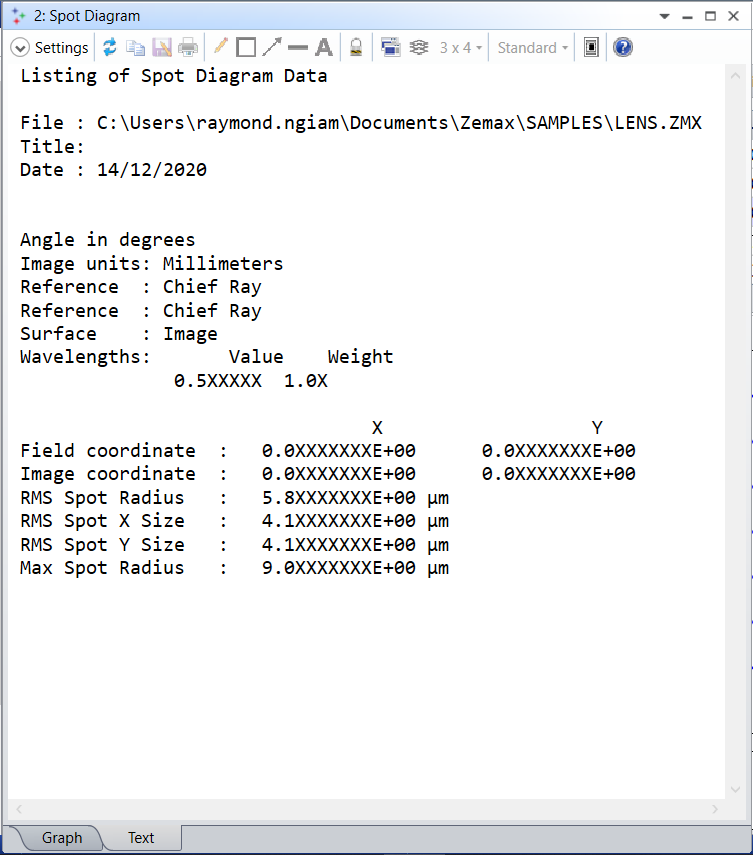The width and height of the screenshot is (753, 855).
Task: Click the Refresh update icon
Action: coord(110,48)
